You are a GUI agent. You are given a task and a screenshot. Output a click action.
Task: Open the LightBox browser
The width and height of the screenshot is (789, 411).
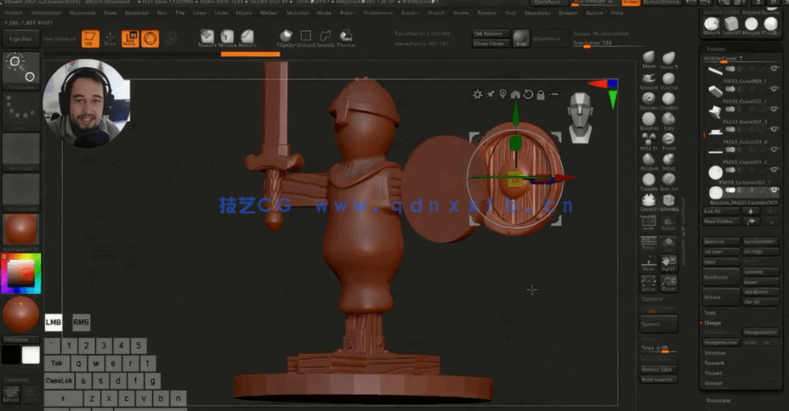pyautogui.click(x=21, y=39)
